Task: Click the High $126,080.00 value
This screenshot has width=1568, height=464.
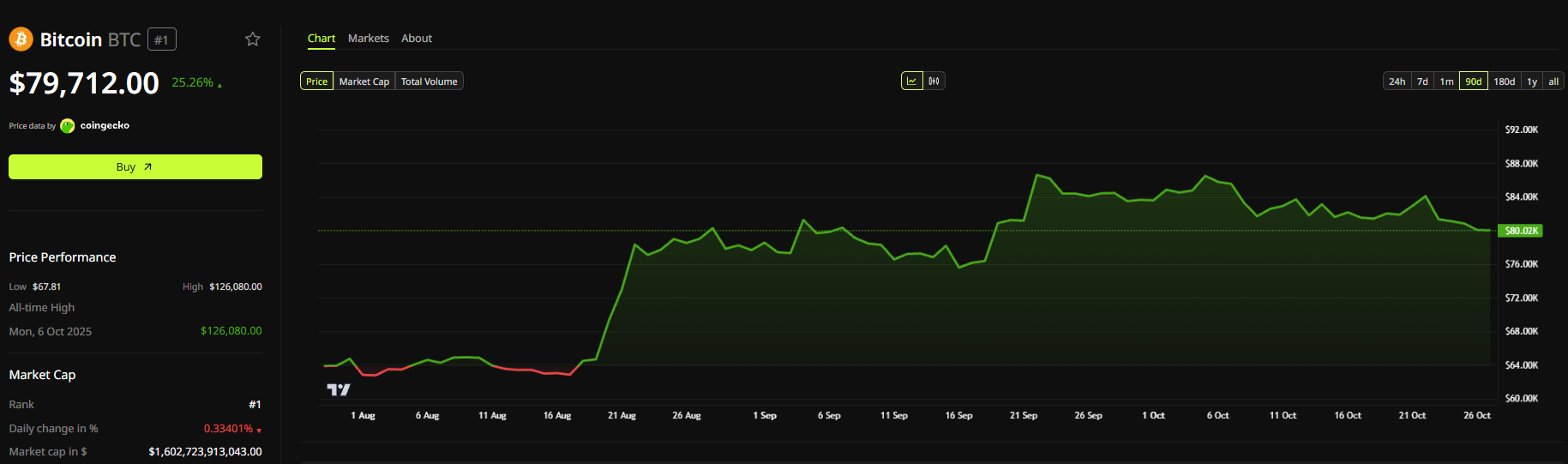Action: pyautogui.click(x=236, y=286)
